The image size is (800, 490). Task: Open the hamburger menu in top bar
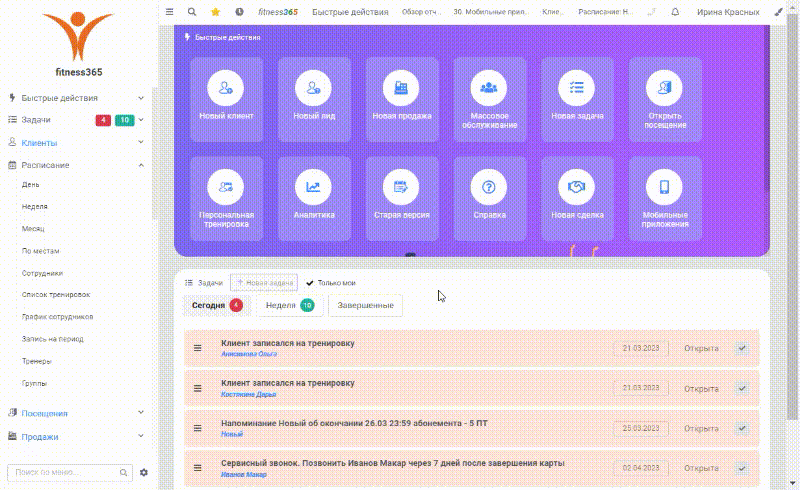click(169, 12)
